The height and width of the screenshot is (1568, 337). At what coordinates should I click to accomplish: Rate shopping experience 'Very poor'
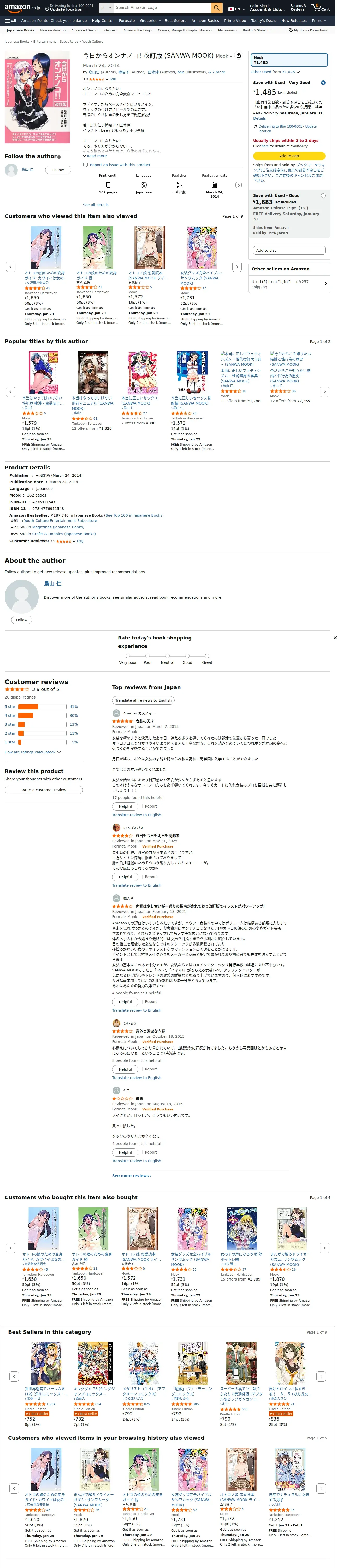(x=128, y=656)
